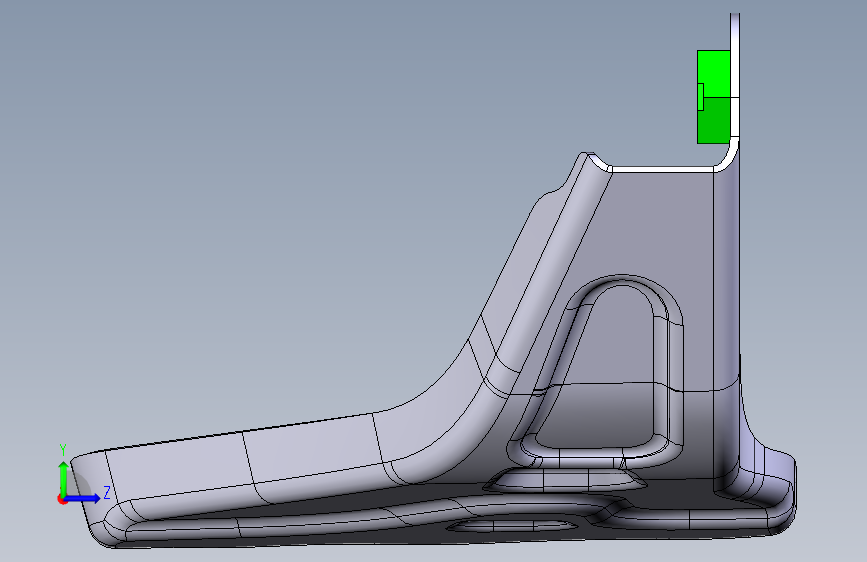The height and width of the screenshot is (562, 867).
Task: Select the Y axis label text
Action: (63, 450)
